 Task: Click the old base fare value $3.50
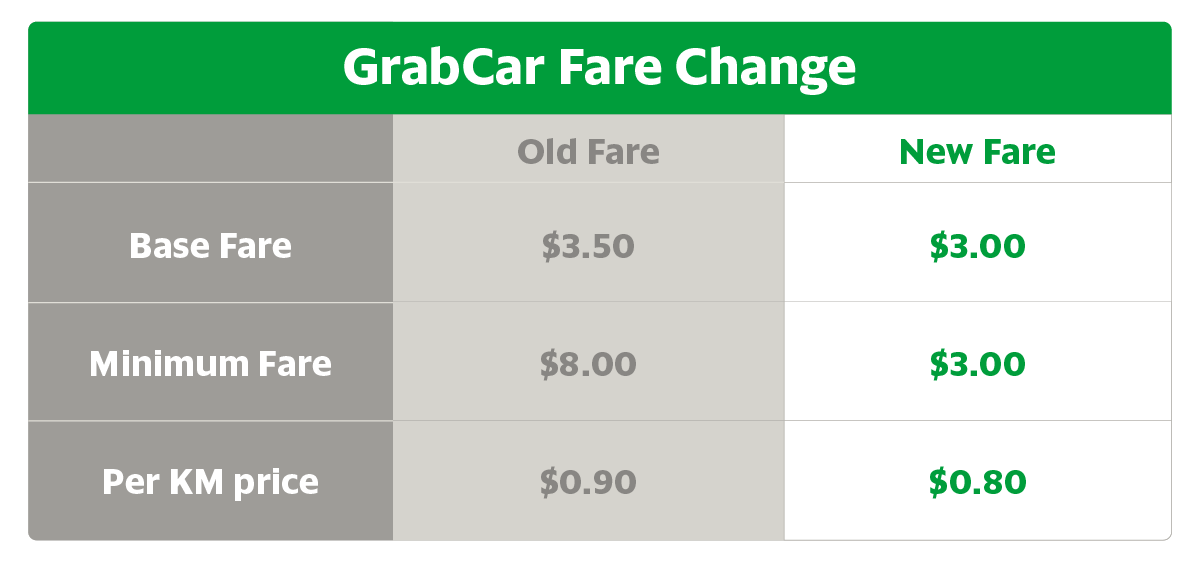pos(588,246)
